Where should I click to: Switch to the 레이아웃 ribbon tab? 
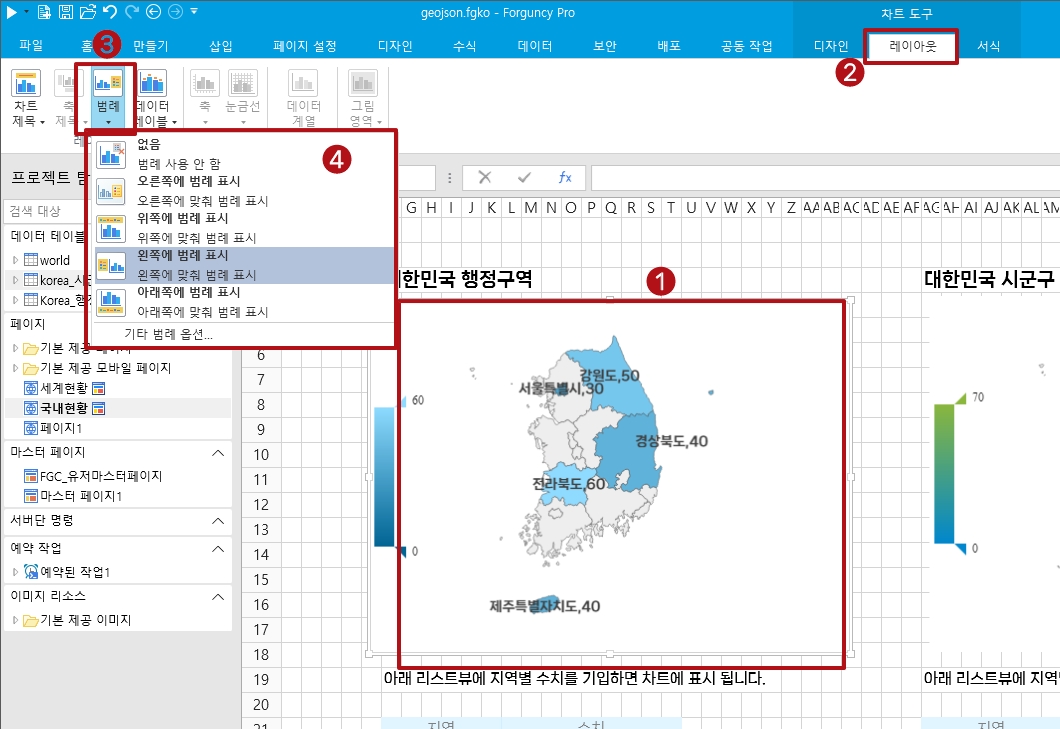(912, 46)
